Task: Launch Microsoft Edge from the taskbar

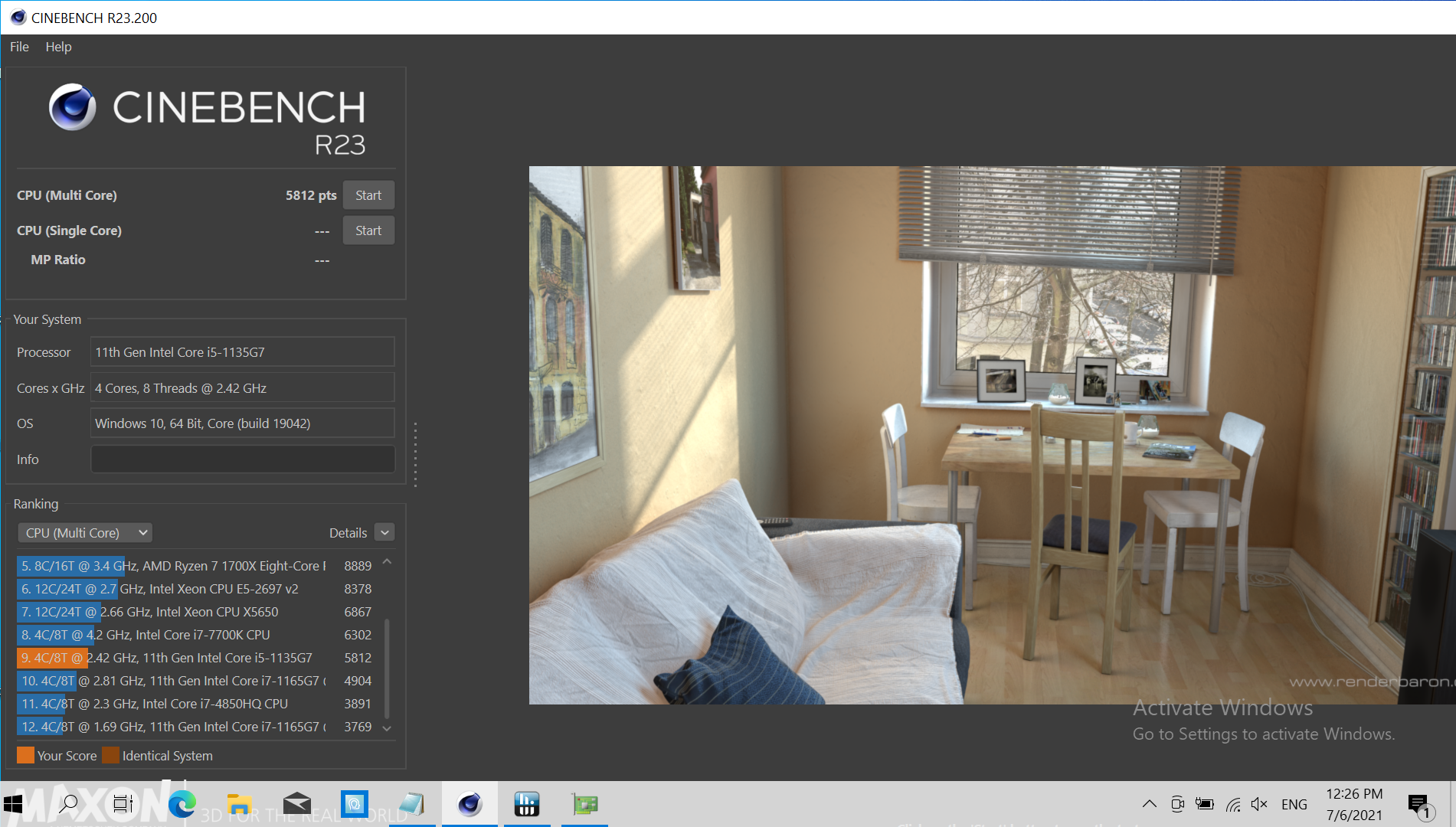Action: [x=182, y=804]
